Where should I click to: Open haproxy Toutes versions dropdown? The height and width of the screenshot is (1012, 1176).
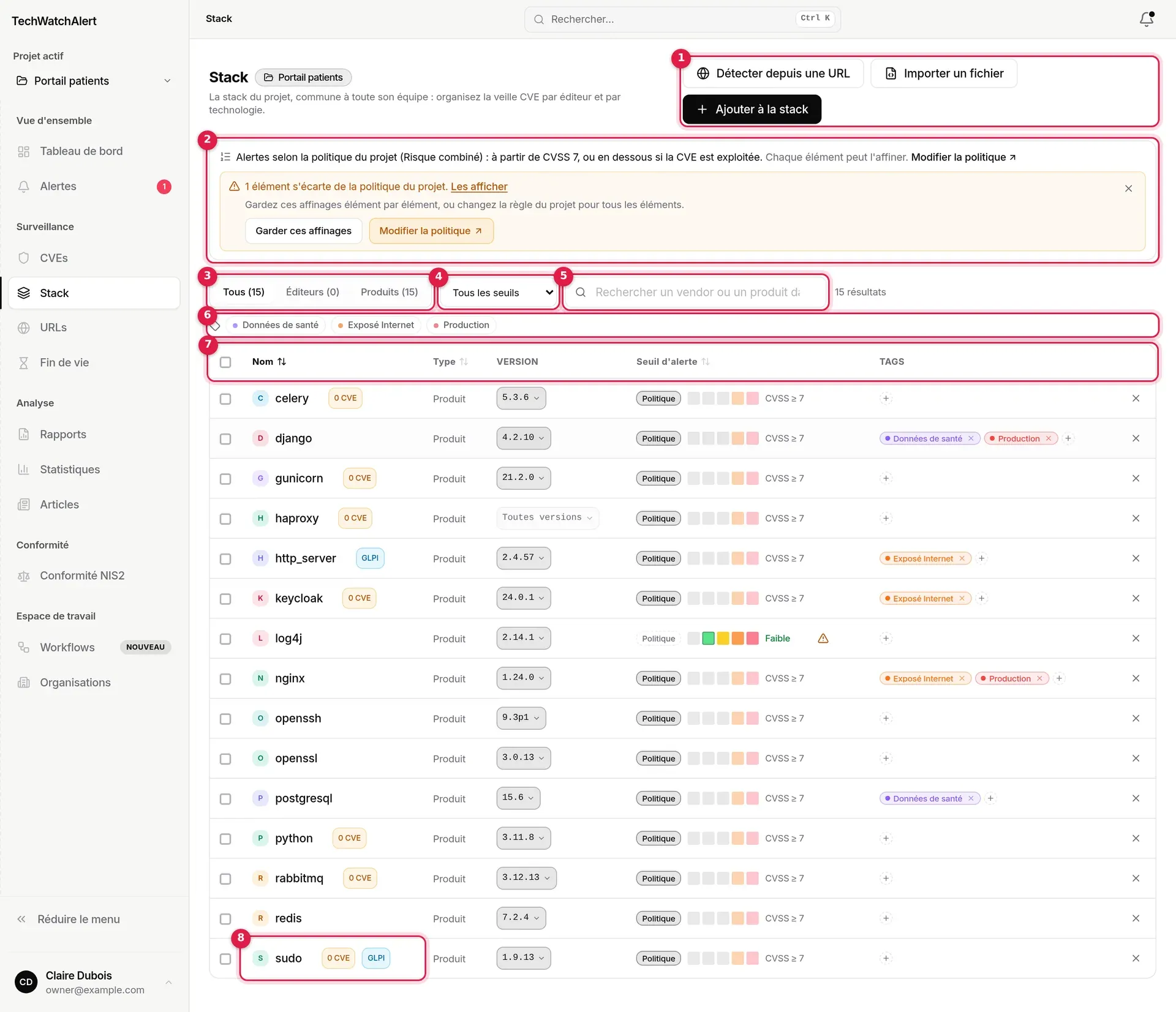point(547,518)
